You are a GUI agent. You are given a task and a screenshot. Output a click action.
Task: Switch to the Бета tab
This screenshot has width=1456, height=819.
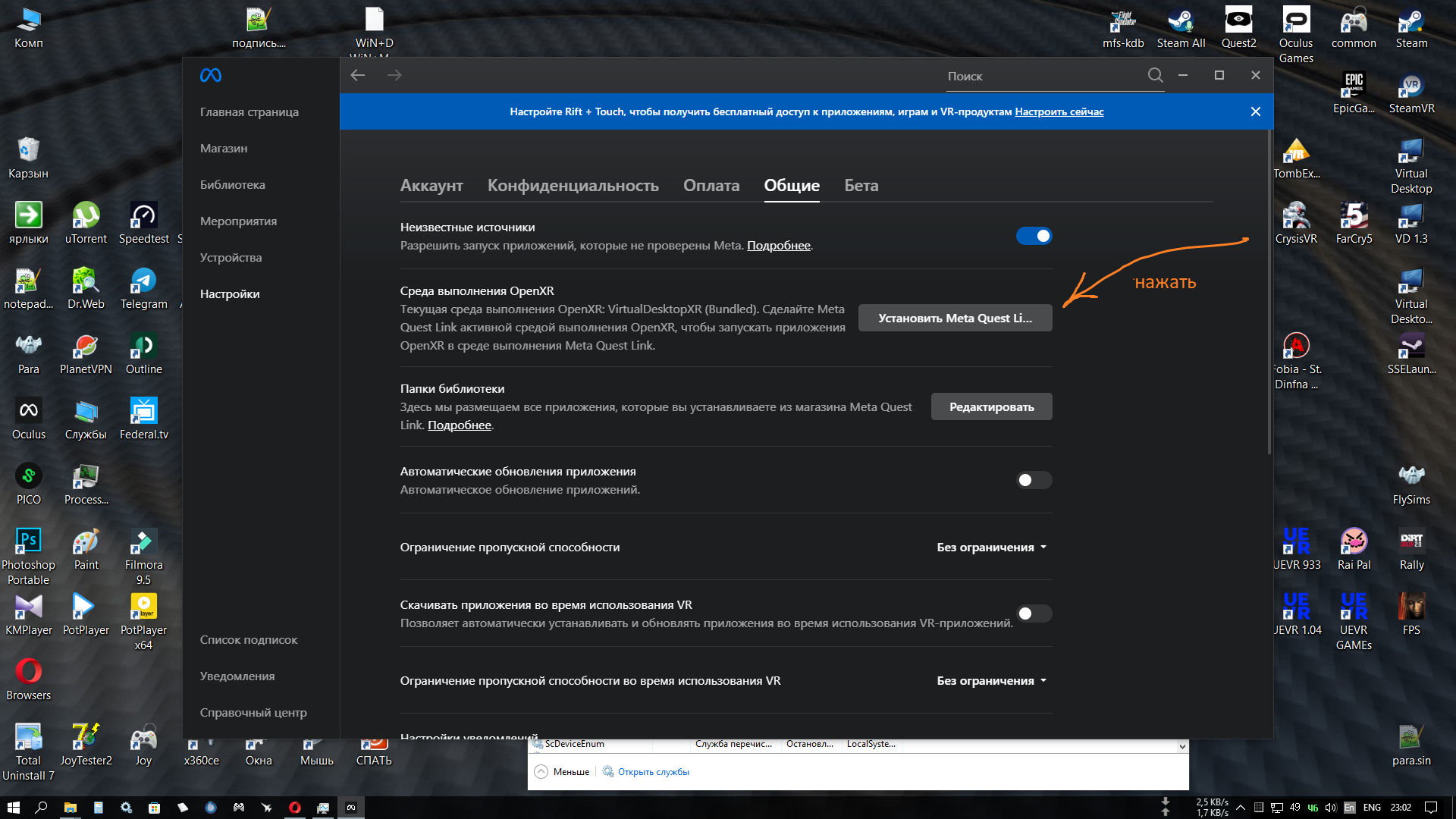[x=861, y=185]
